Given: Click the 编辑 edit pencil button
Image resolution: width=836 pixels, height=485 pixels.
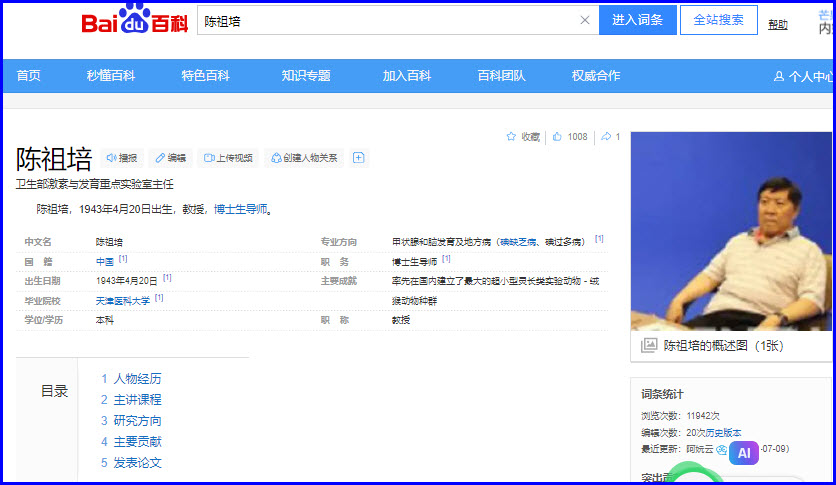Looking at the screenshot, I should pyautogui.click(x=170, y=158).
